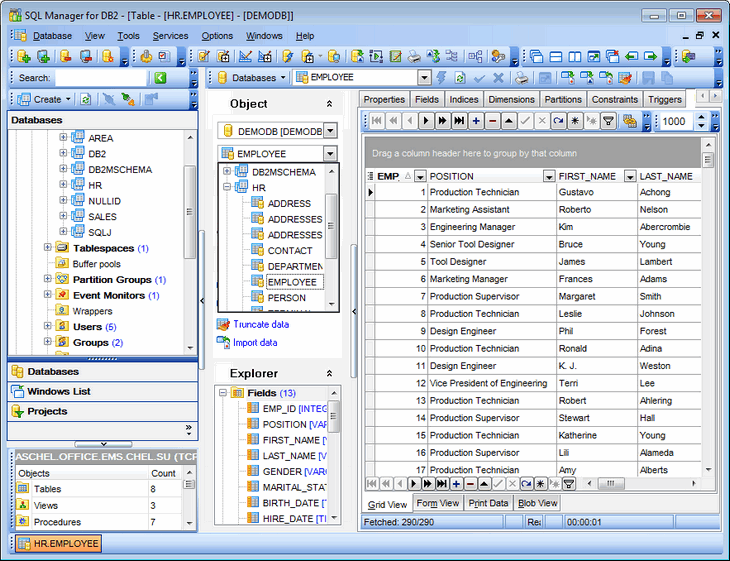Collapse the HR node in Object tree

(227, 187)
